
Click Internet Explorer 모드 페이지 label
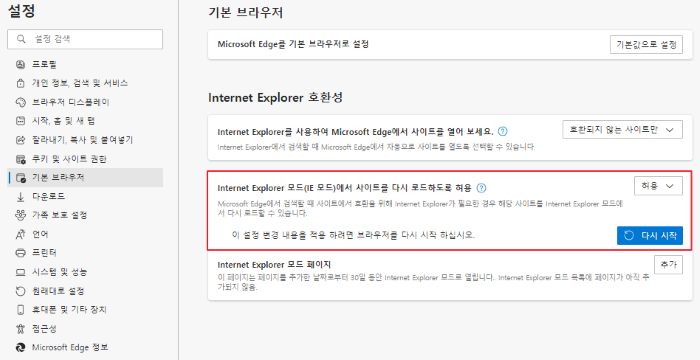point(274,264)
